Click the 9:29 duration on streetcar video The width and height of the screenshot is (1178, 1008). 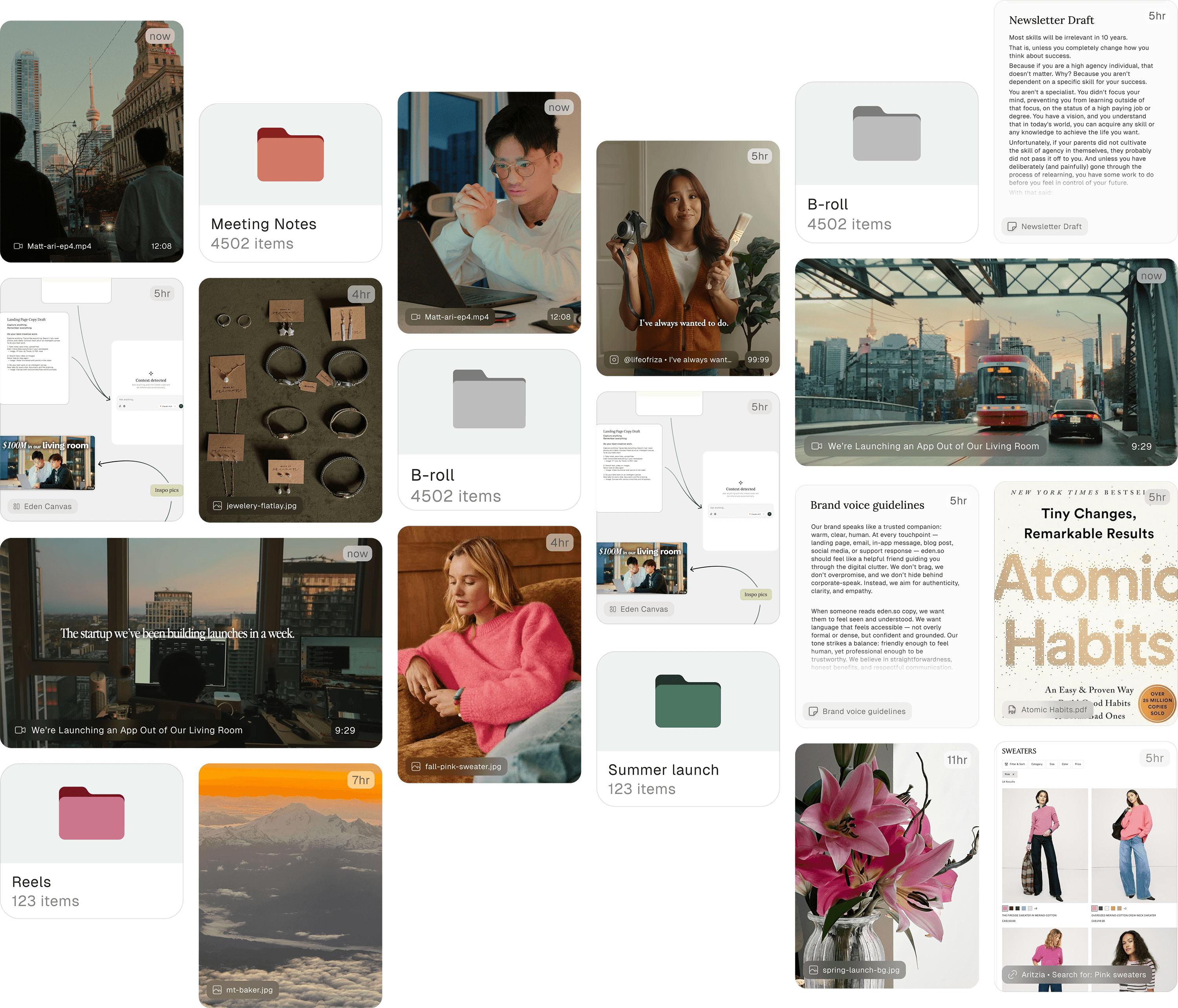point(1141,447)
